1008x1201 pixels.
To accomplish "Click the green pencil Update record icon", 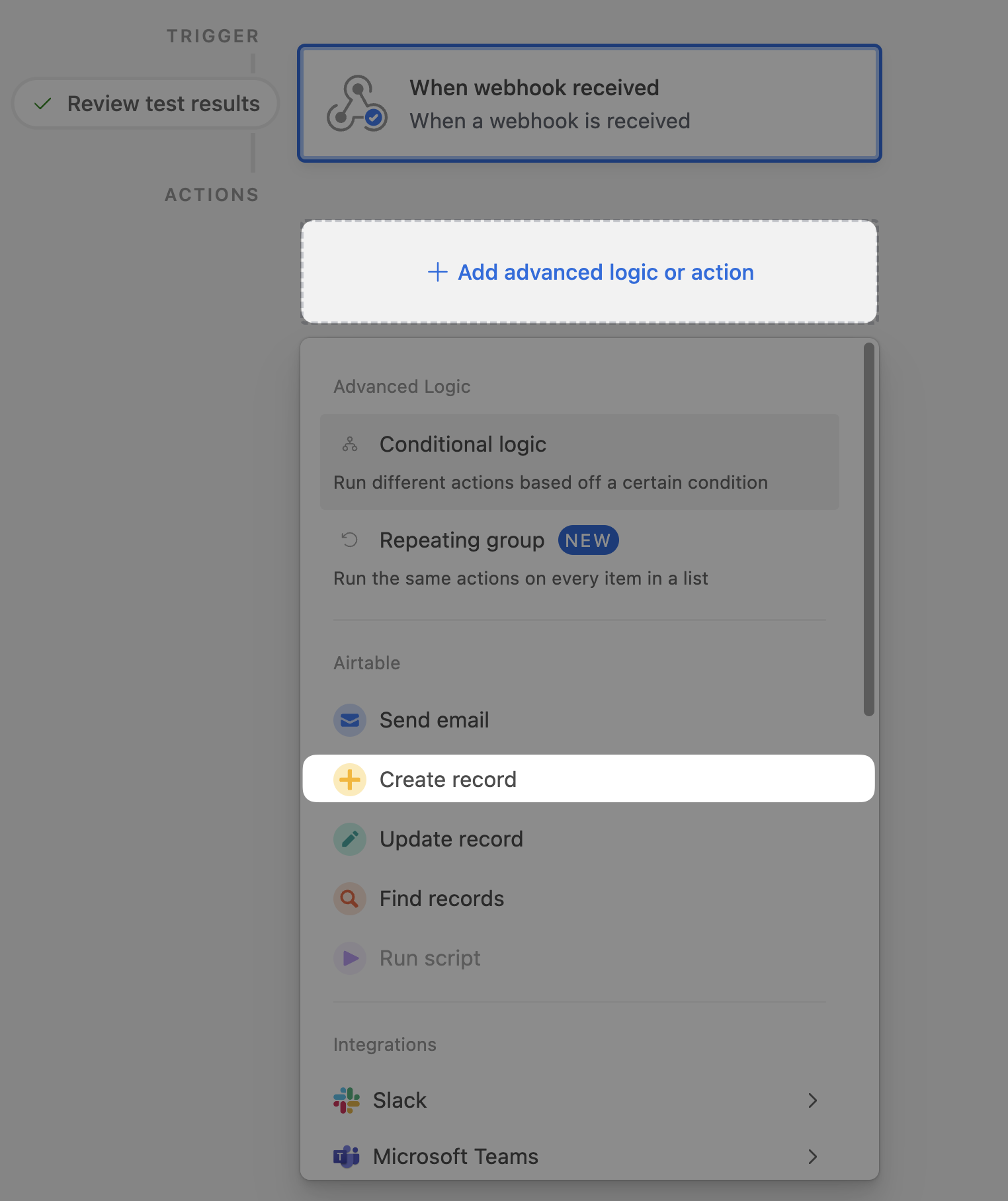I will [350, 839].
